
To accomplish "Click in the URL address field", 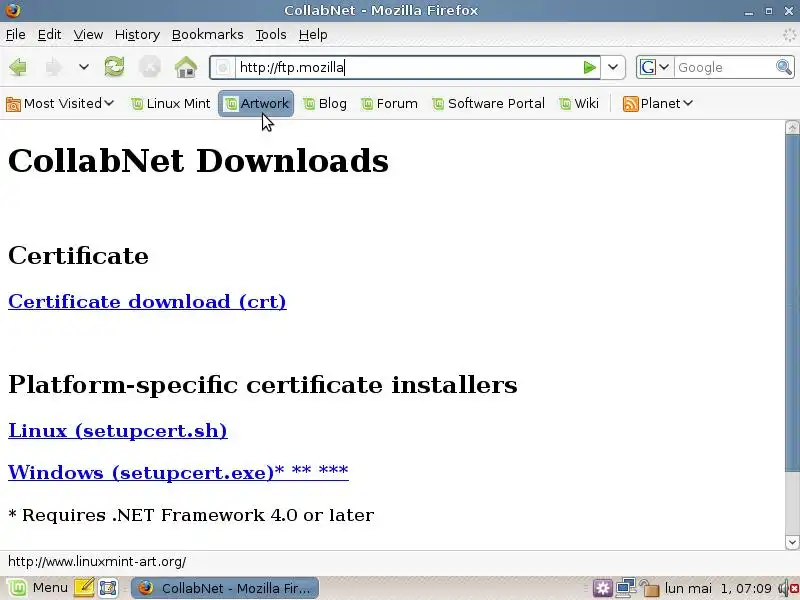I will 407,67.
